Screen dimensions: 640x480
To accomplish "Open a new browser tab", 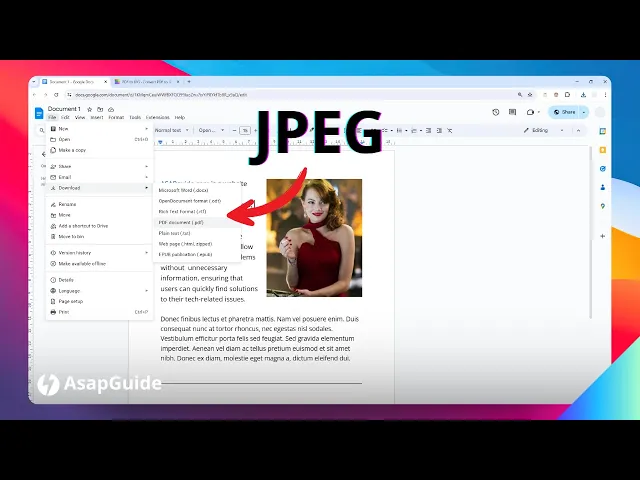I will [x=189, y=82].
